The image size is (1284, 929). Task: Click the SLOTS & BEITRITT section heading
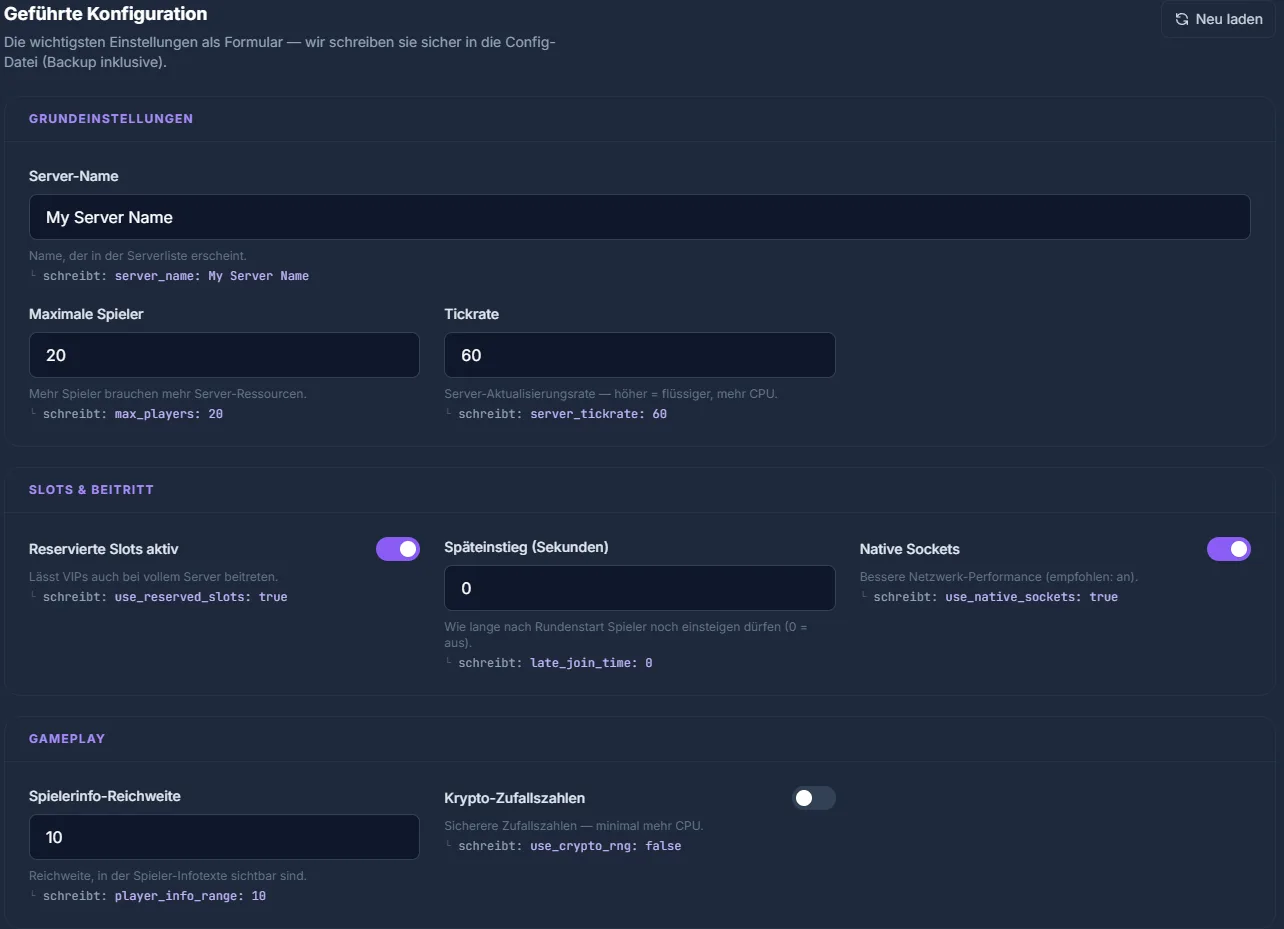(x=91, y=490)
